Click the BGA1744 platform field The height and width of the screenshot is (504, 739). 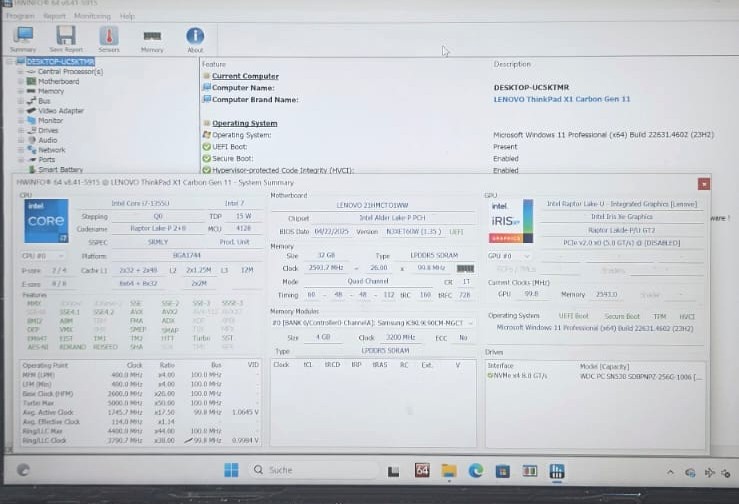coord(187,256)
